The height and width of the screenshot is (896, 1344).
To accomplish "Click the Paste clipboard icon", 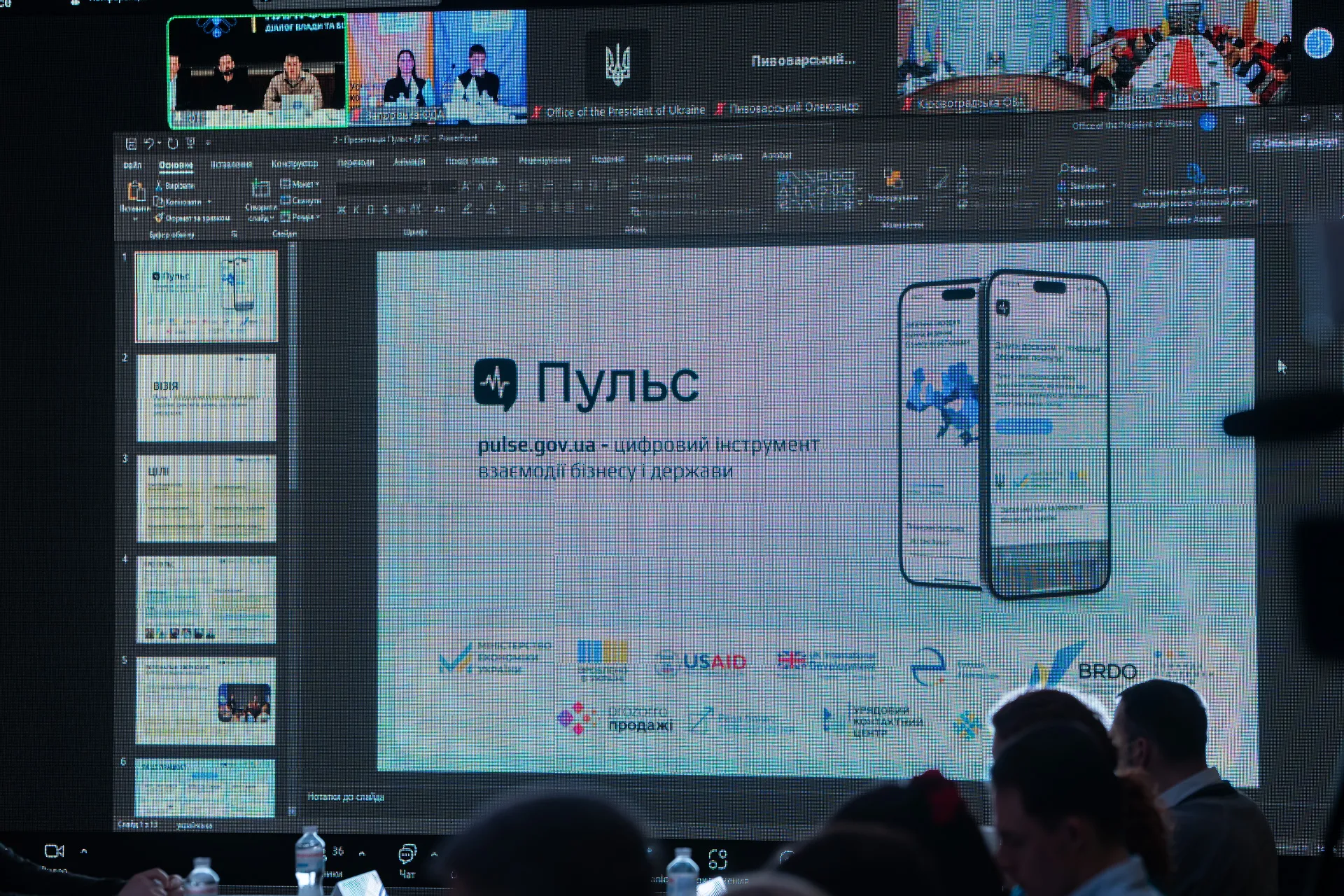I will [x=135, y=190].
